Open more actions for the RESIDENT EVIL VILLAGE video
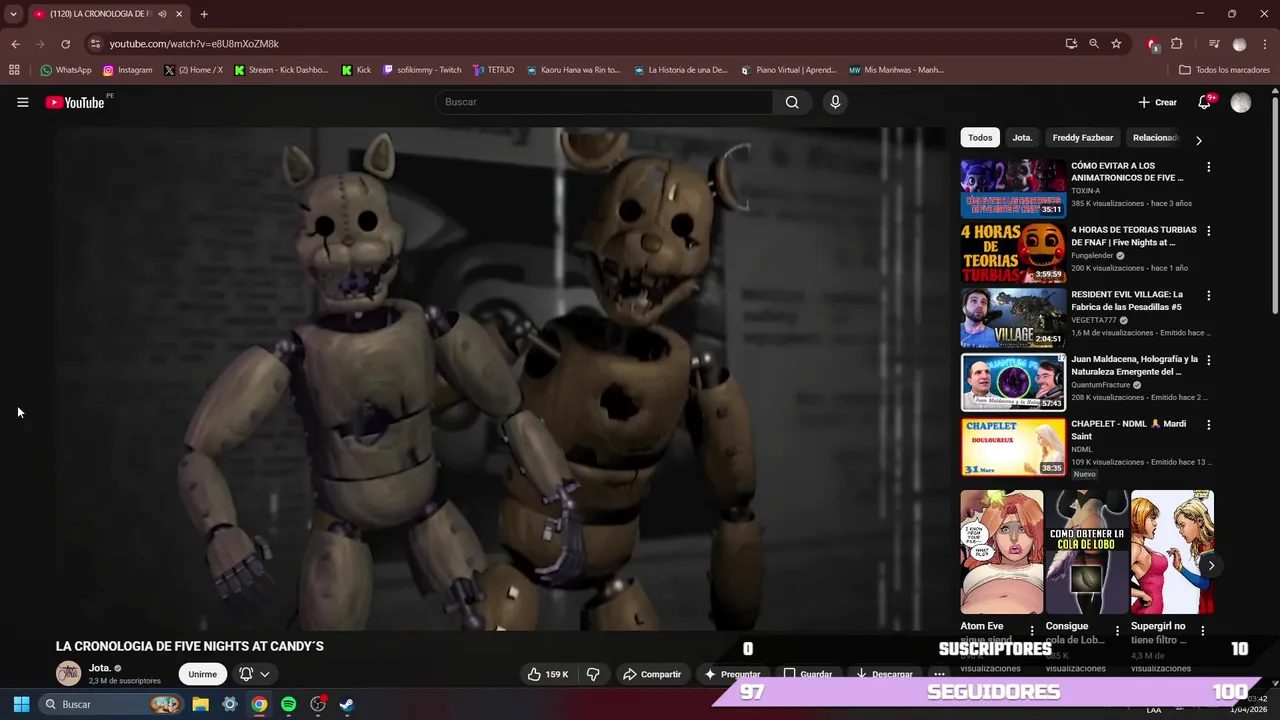Image resolution: width=1280 pixels, height=720 pixels. click(1208, 296)
